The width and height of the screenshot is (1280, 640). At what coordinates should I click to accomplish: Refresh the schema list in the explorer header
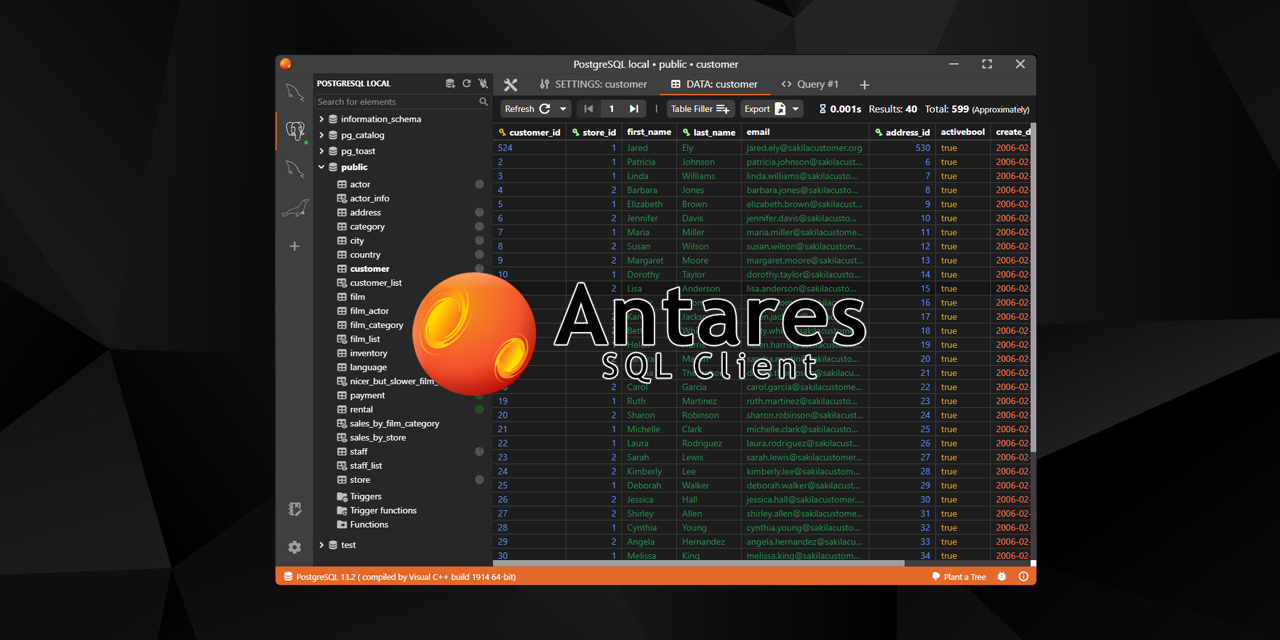coord(466,84)
